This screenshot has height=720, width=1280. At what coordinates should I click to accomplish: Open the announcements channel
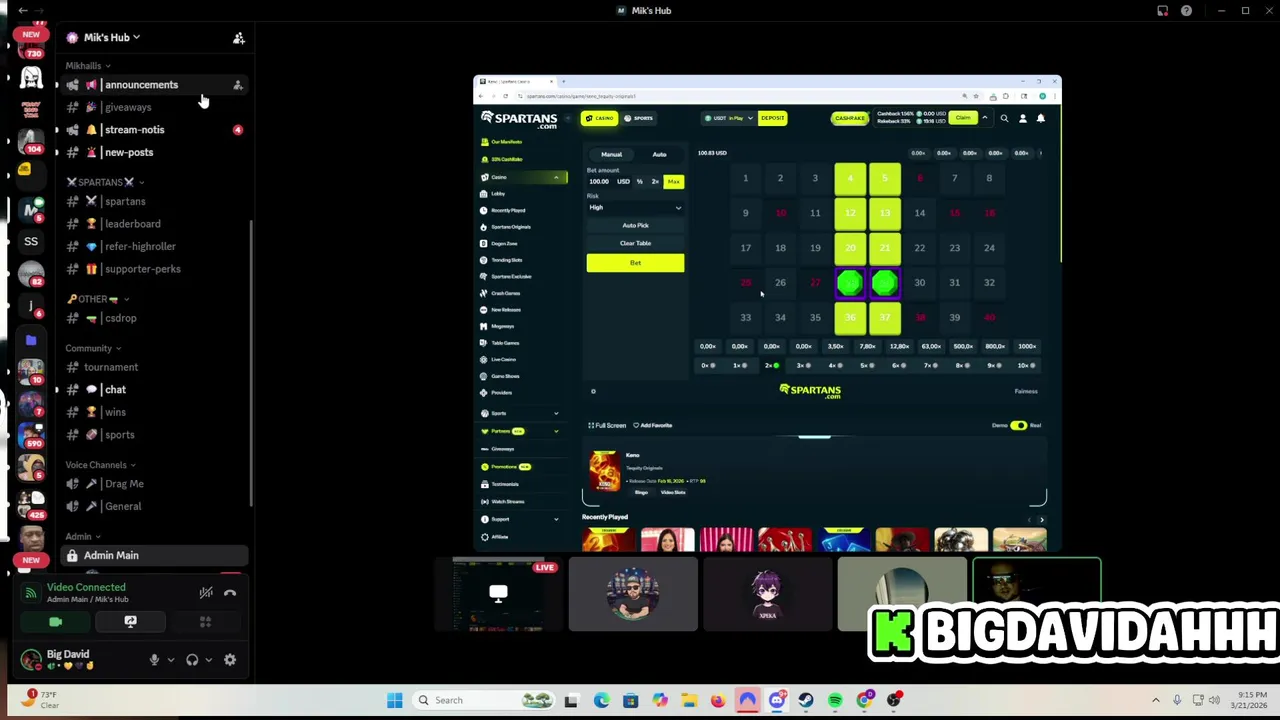click(x=152, y=85)
